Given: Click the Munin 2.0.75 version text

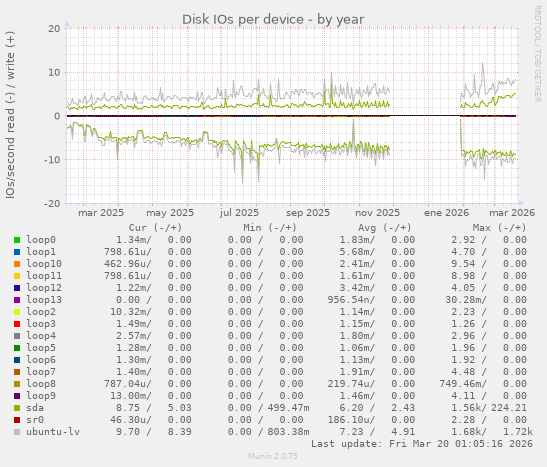Looking at the screenshot, I should tap(273, 456).
